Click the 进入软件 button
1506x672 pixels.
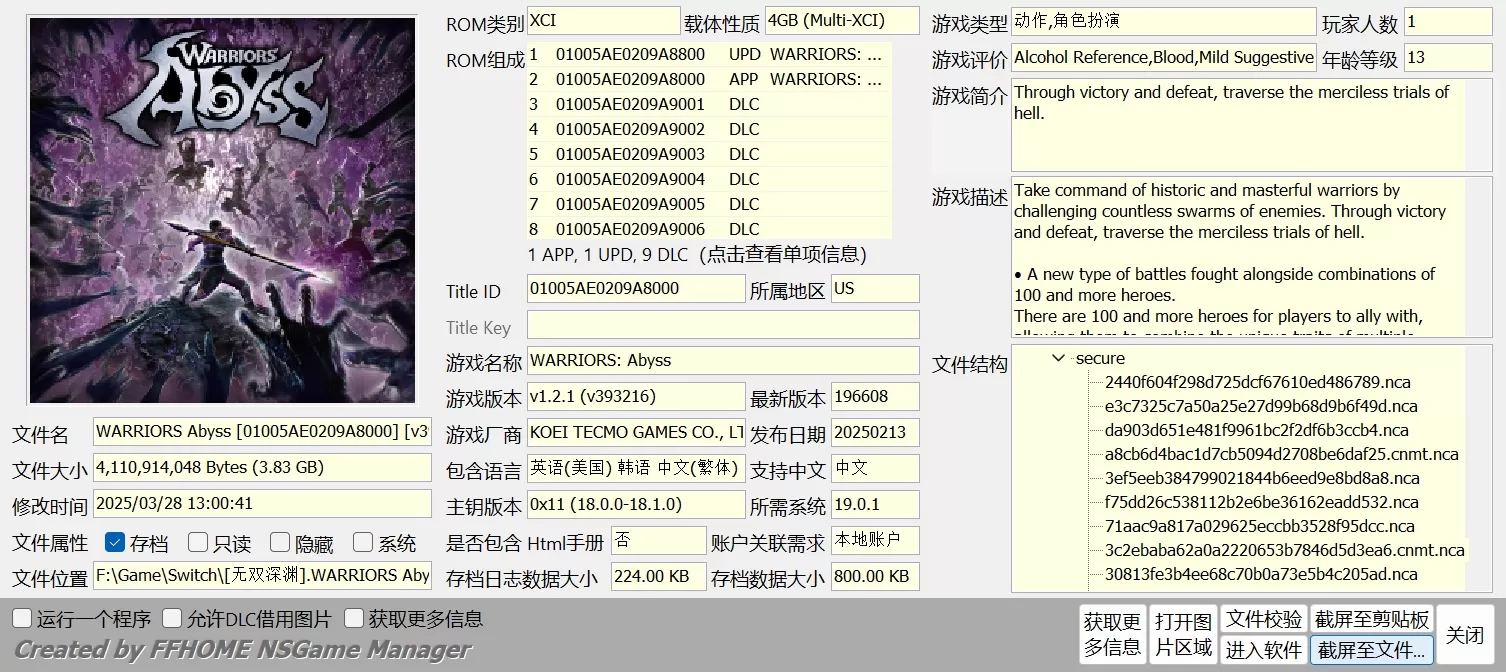[1264, 648]
